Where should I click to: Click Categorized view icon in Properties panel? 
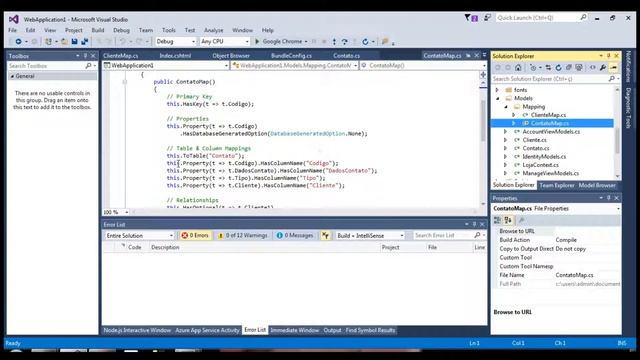pyautogui.click(x=497, y=220)
